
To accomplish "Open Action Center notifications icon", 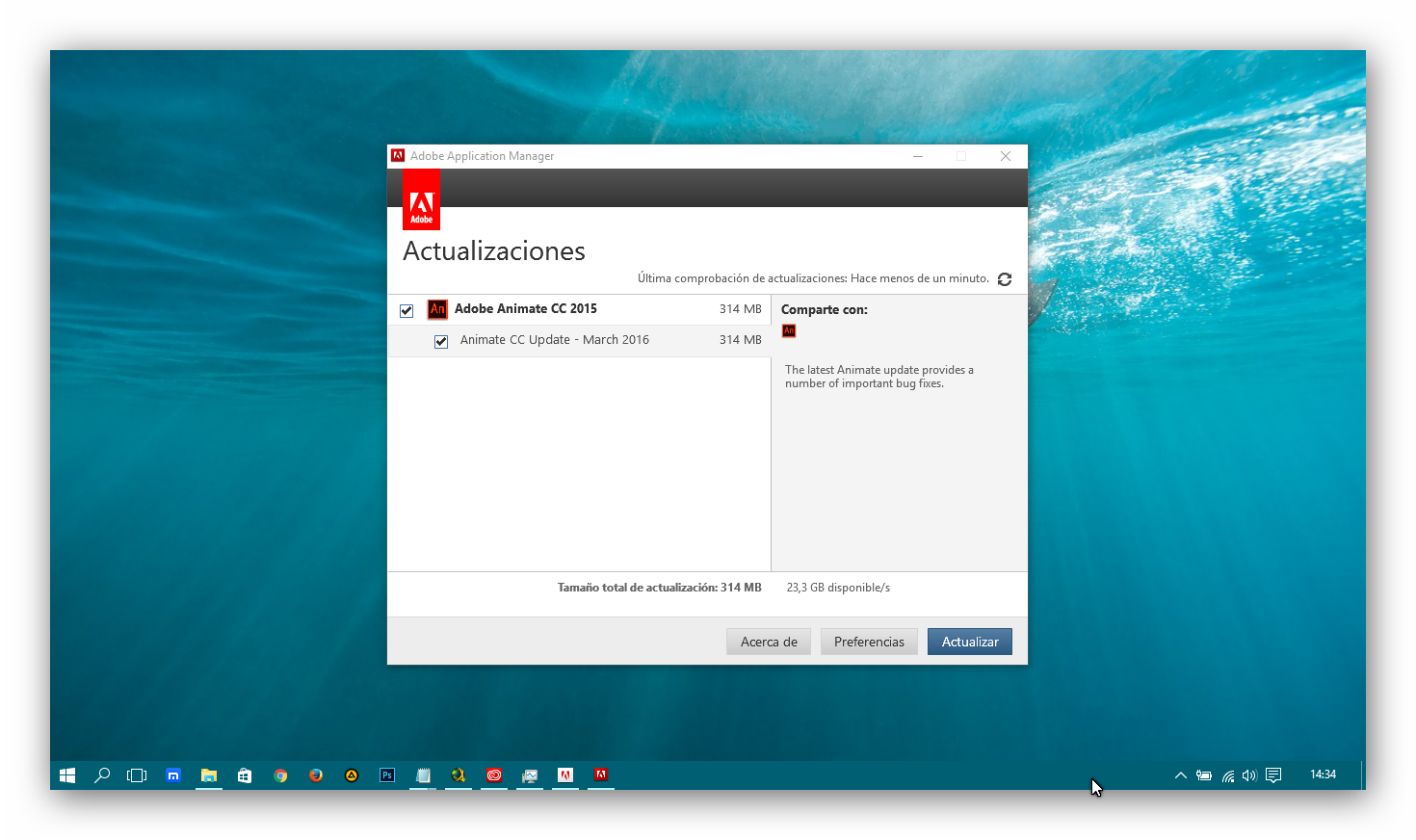I will click(x=1273, y=775).
